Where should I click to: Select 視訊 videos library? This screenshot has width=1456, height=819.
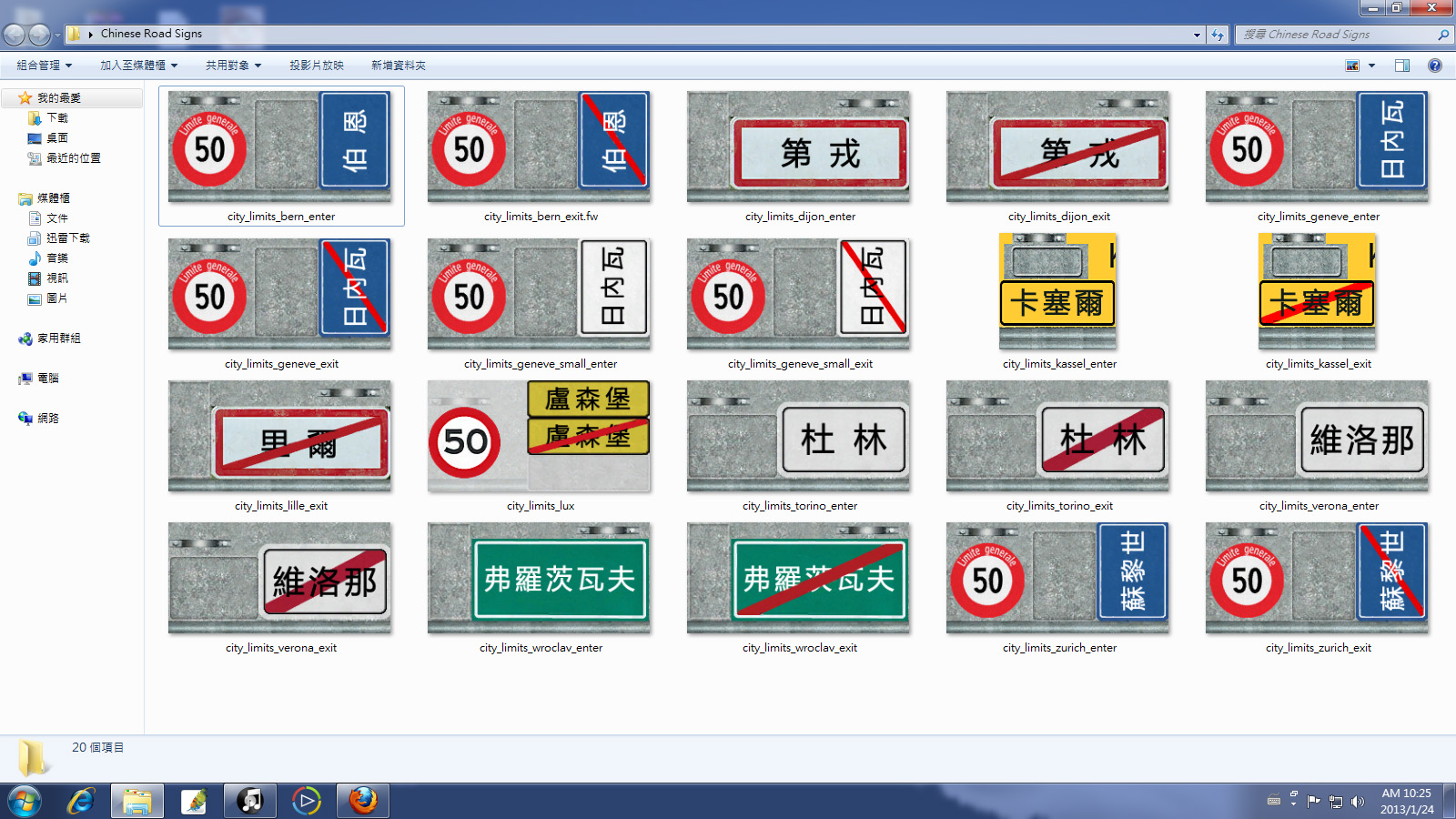tap(57, 278)
